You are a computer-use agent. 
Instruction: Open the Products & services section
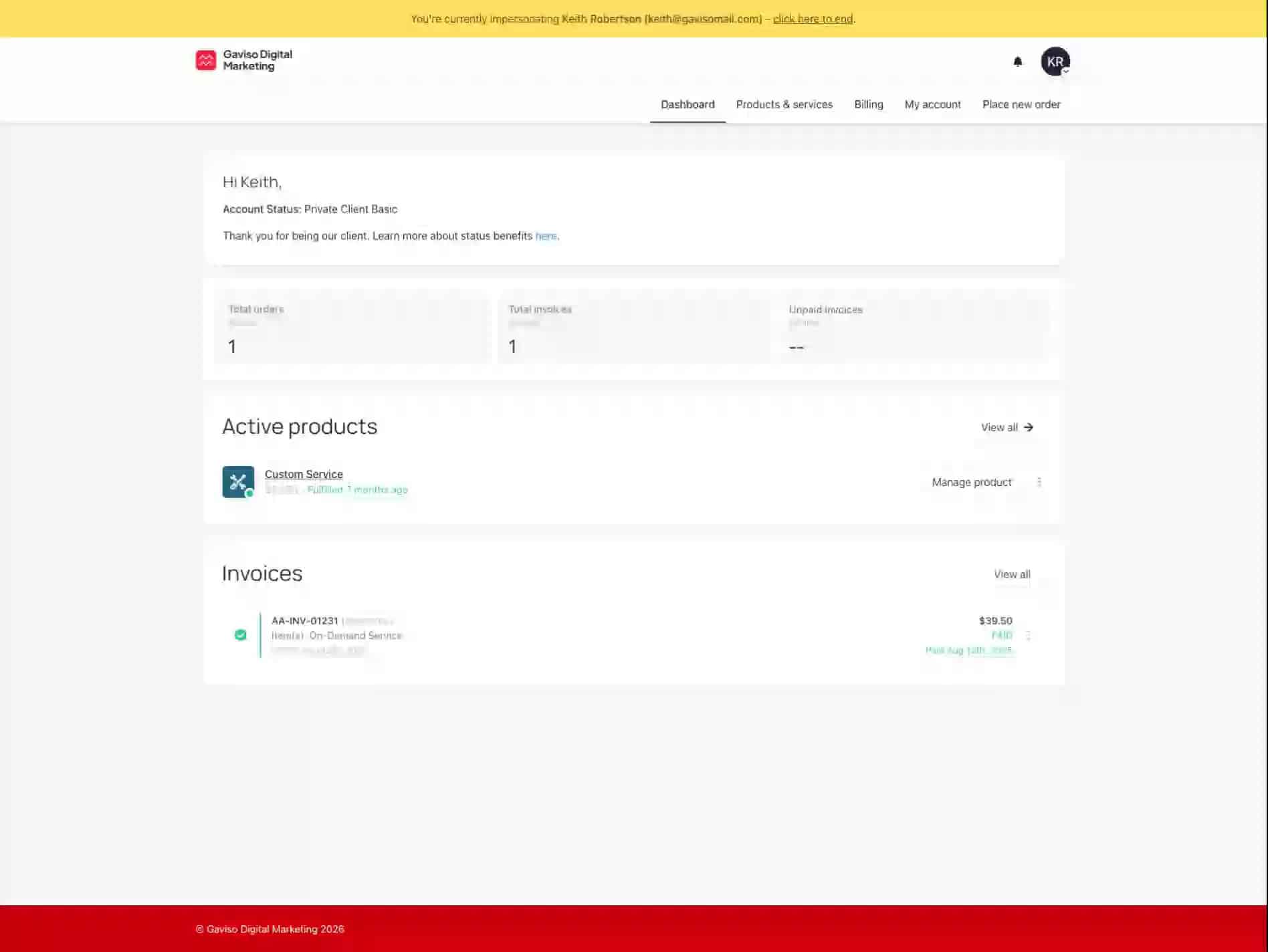click(x=784, y=104)
